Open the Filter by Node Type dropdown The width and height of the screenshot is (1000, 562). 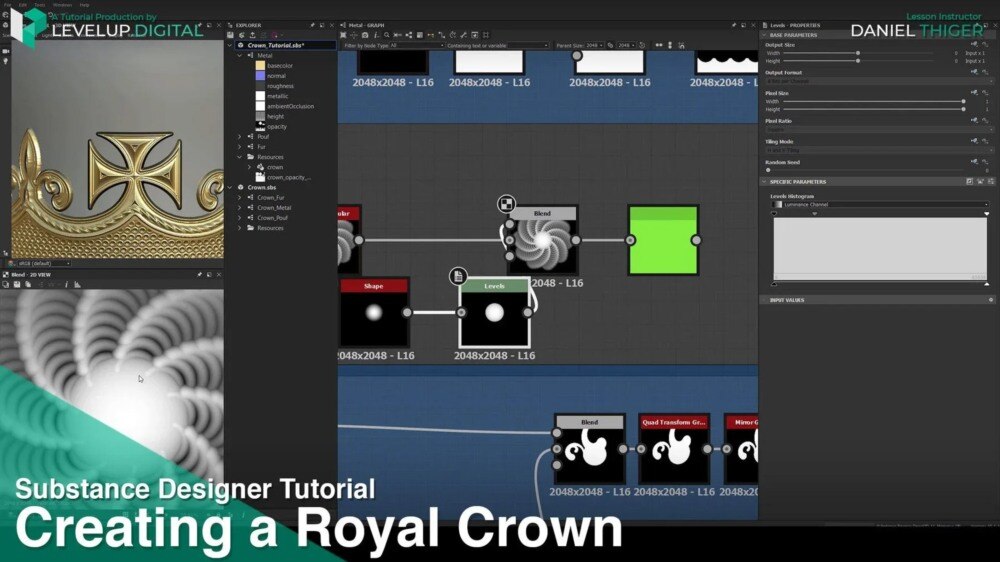click(417, 45)
